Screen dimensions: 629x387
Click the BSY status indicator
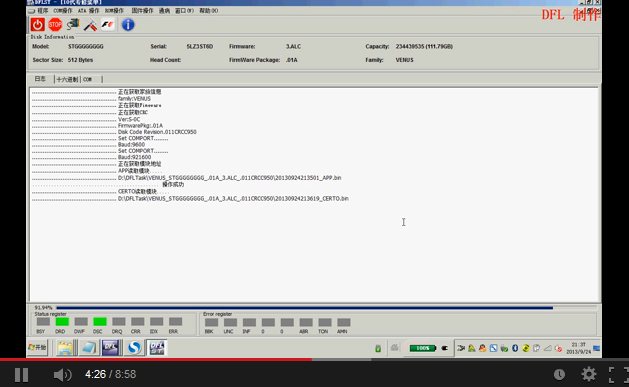coord(43,322)
